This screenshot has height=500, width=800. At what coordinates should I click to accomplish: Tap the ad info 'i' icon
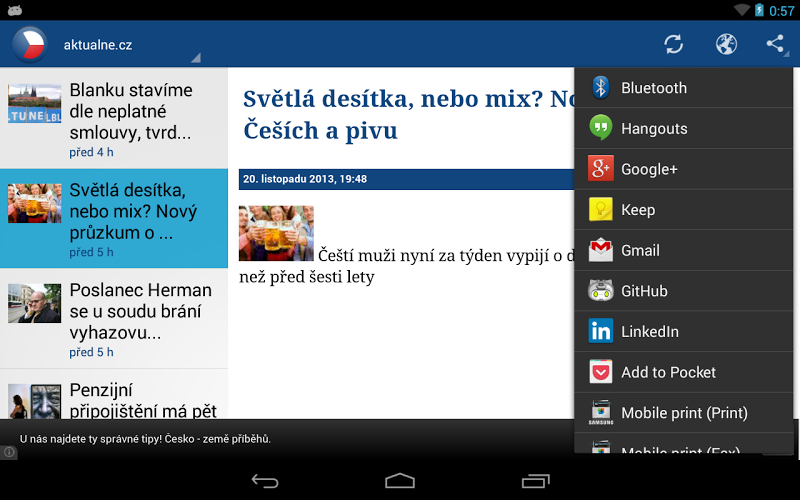coord(9,452)
